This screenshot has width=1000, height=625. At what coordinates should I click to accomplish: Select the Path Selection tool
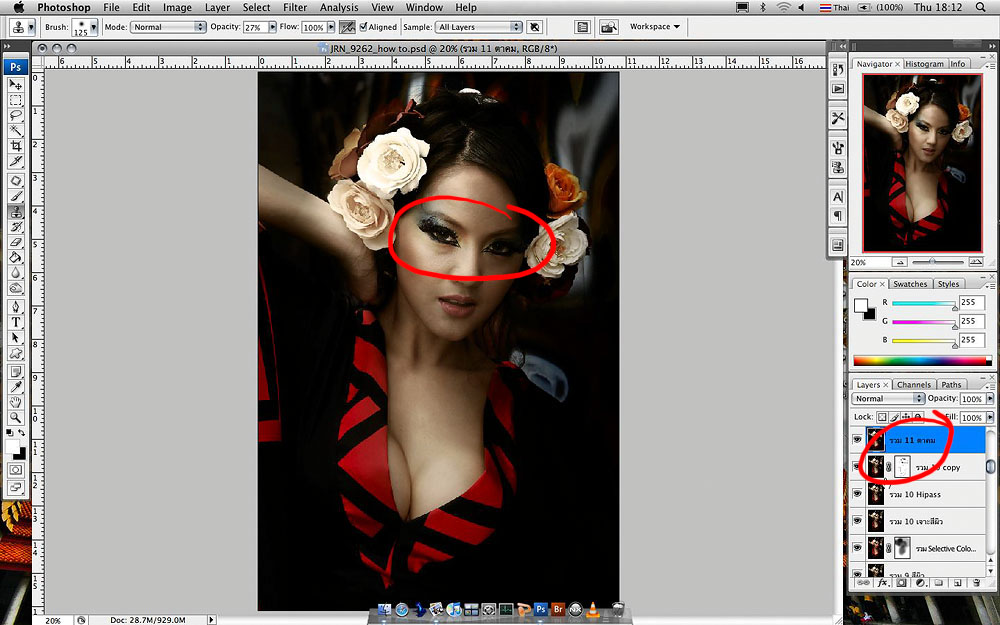pos(15,337)
